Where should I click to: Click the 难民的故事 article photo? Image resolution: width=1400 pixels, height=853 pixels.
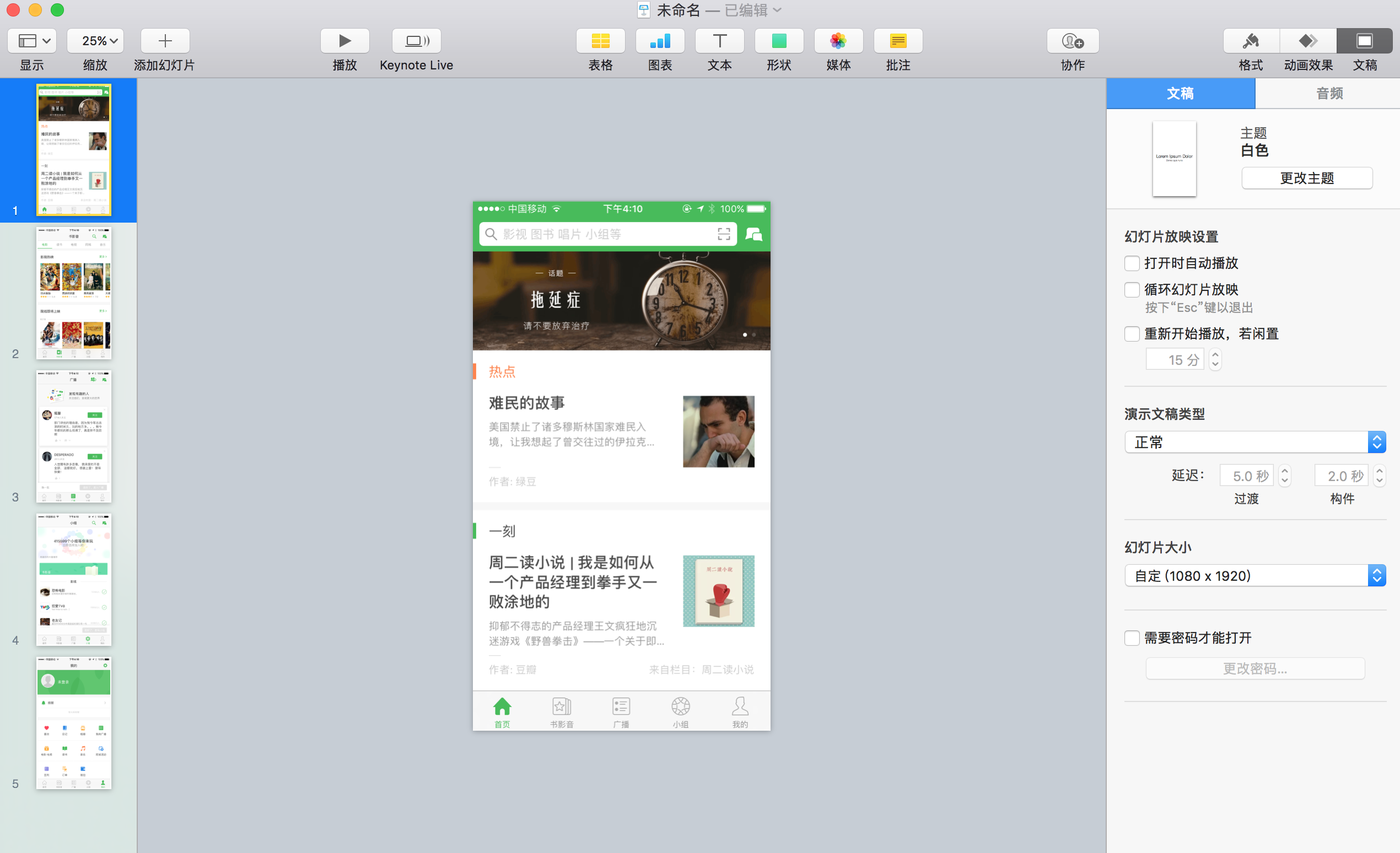[719, 431]
